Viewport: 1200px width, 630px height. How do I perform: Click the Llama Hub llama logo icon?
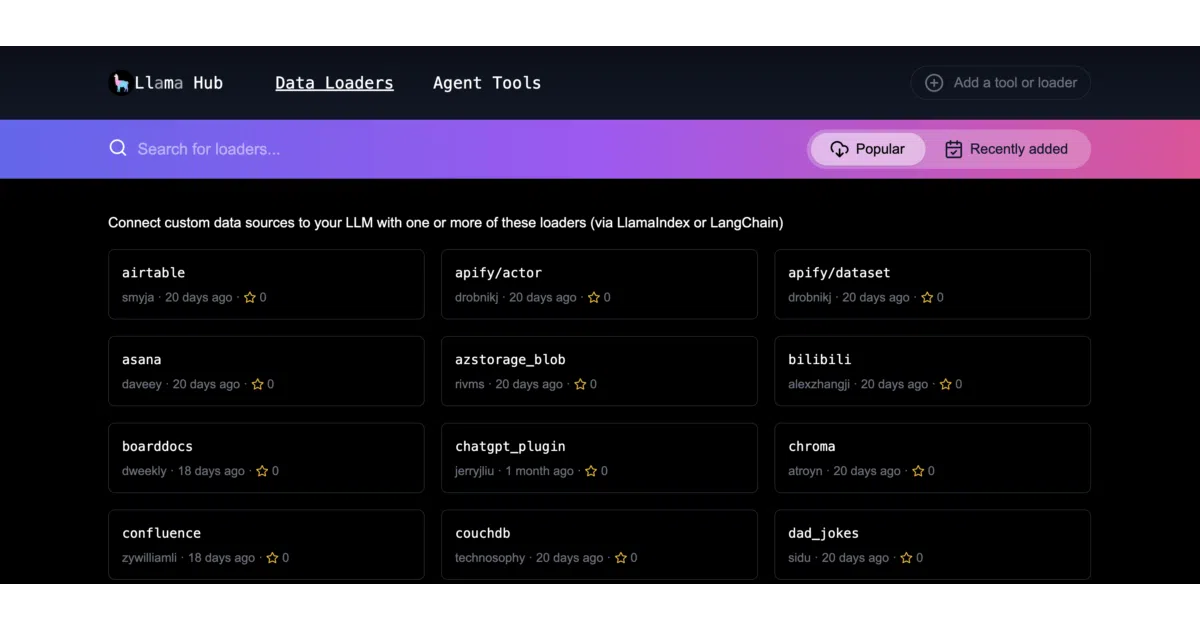click(120, 83)
